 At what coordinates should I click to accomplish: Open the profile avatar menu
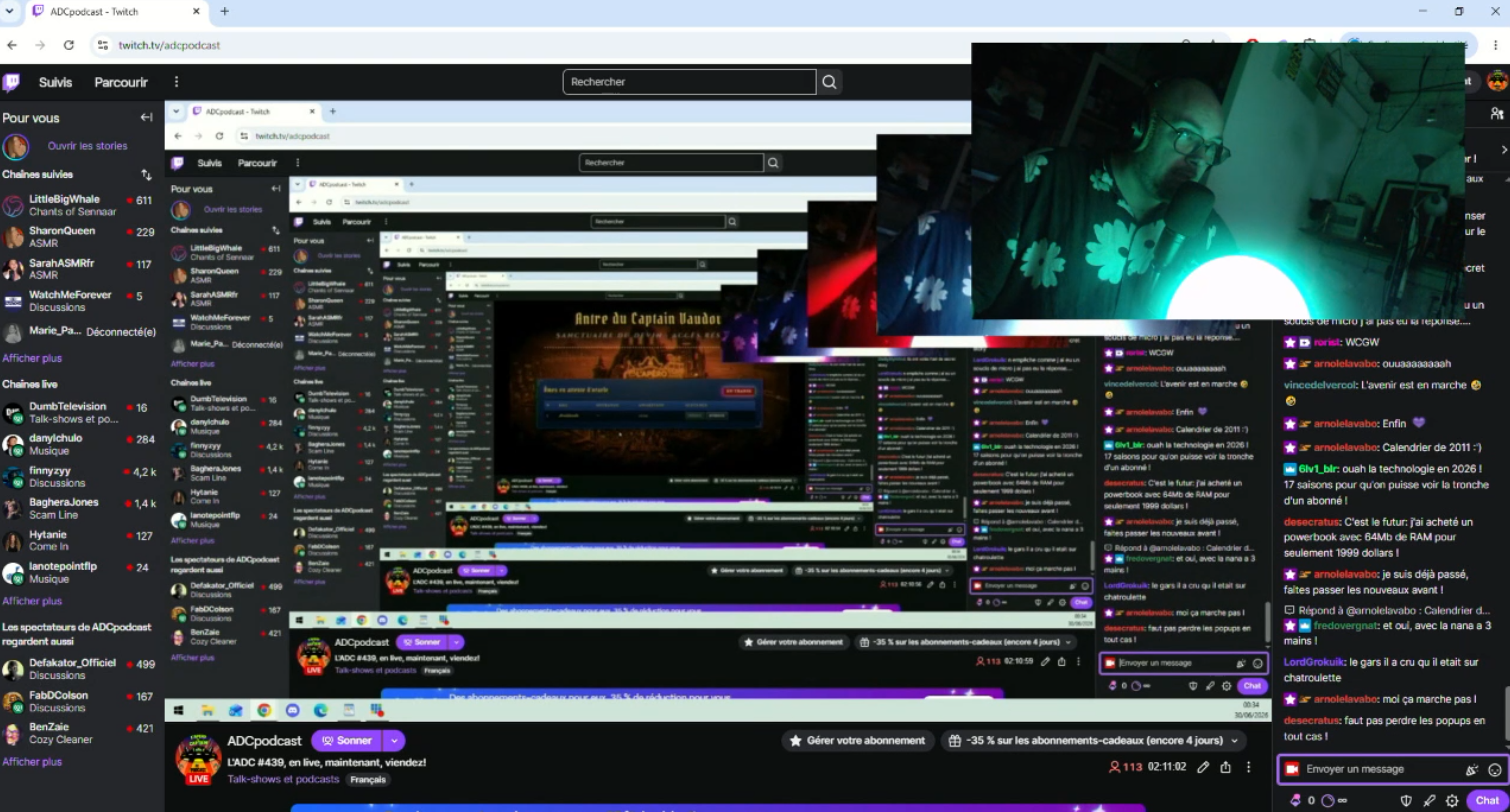1497,82
